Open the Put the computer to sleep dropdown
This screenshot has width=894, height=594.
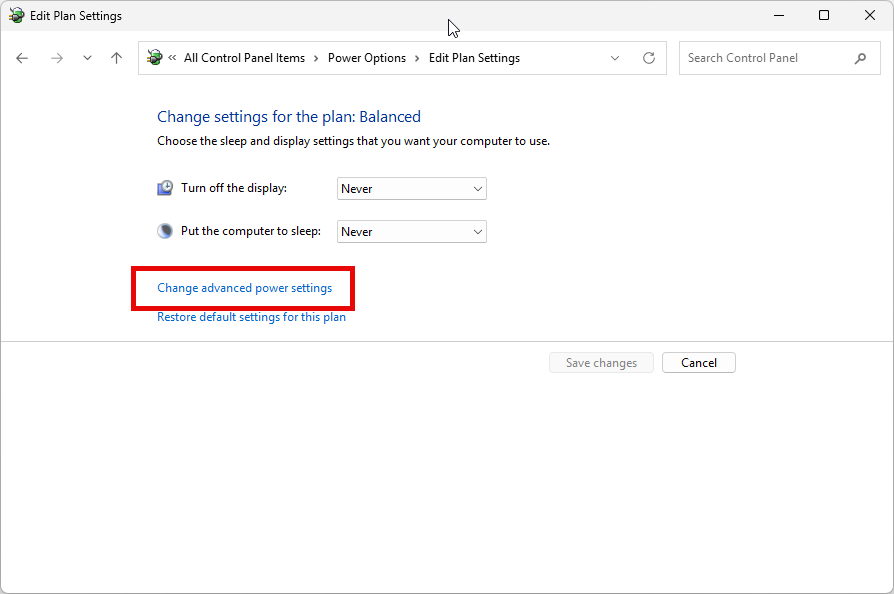pos(411,231)
